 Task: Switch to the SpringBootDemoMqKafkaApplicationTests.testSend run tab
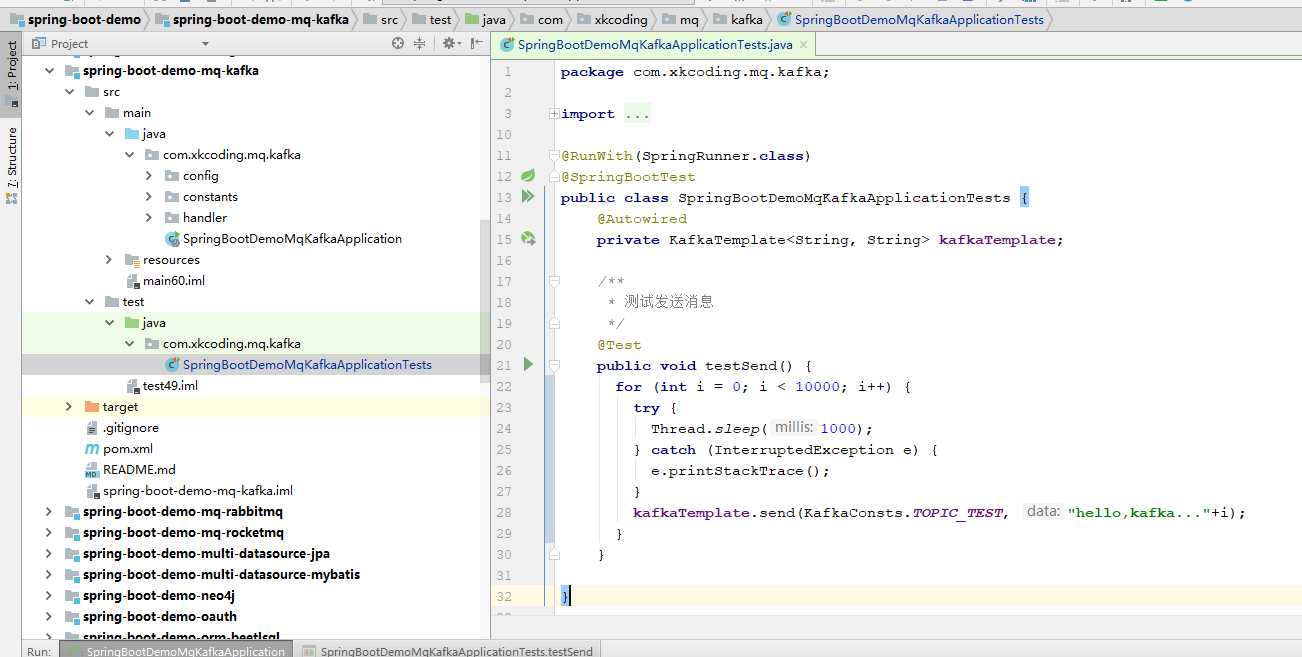448,651
